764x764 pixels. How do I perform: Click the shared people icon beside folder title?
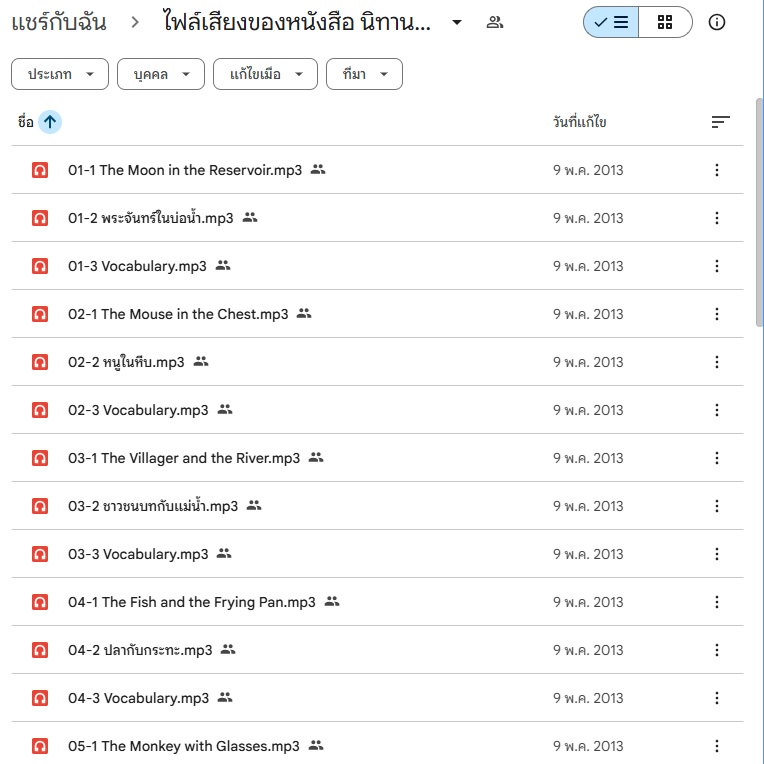pos(495,22)
